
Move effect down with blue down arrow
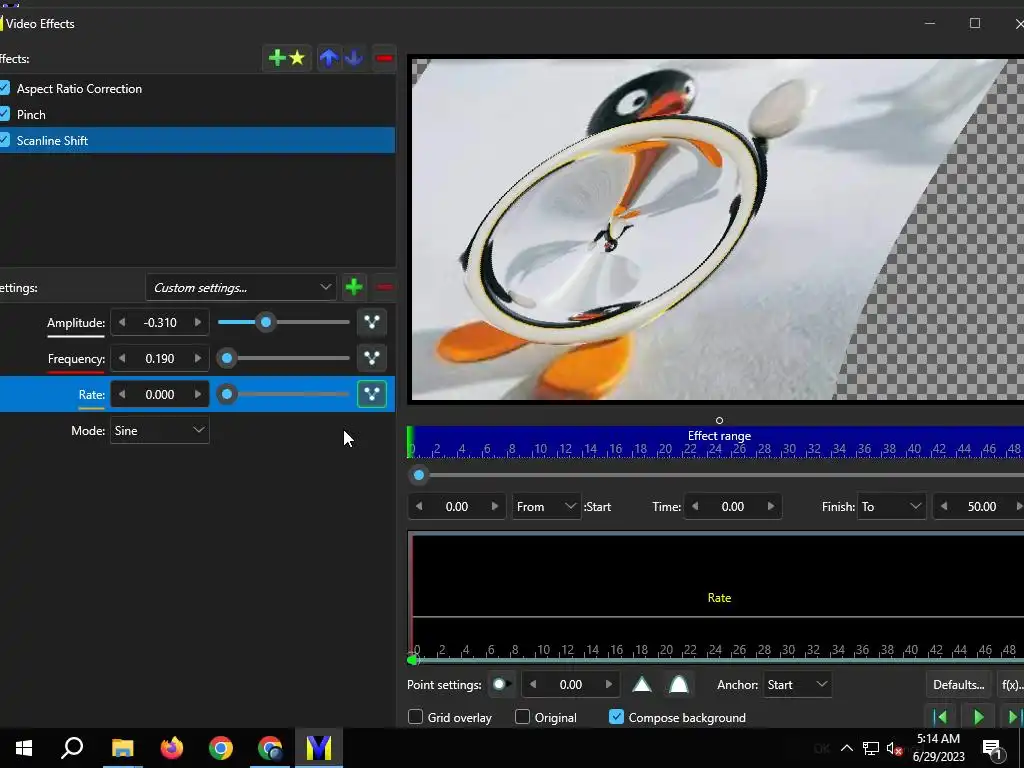354,58
